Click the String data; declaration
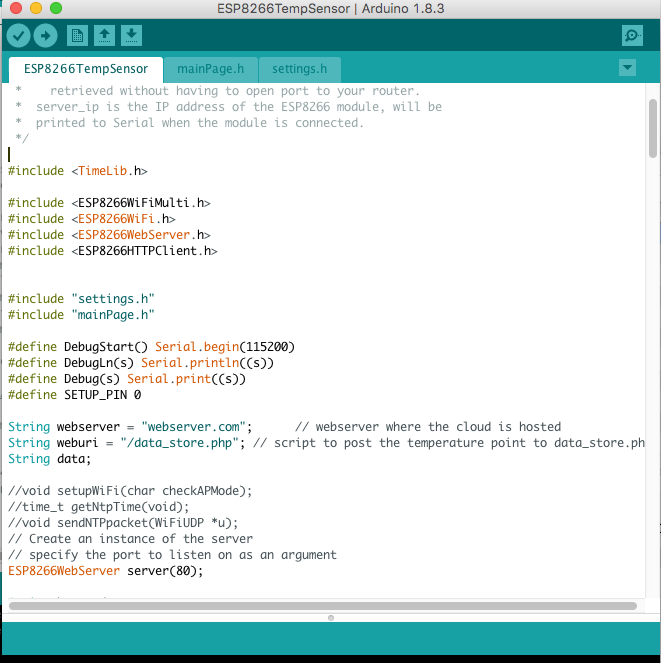The image size is (661, 663). pyautogui.click(x=49, y=459)
